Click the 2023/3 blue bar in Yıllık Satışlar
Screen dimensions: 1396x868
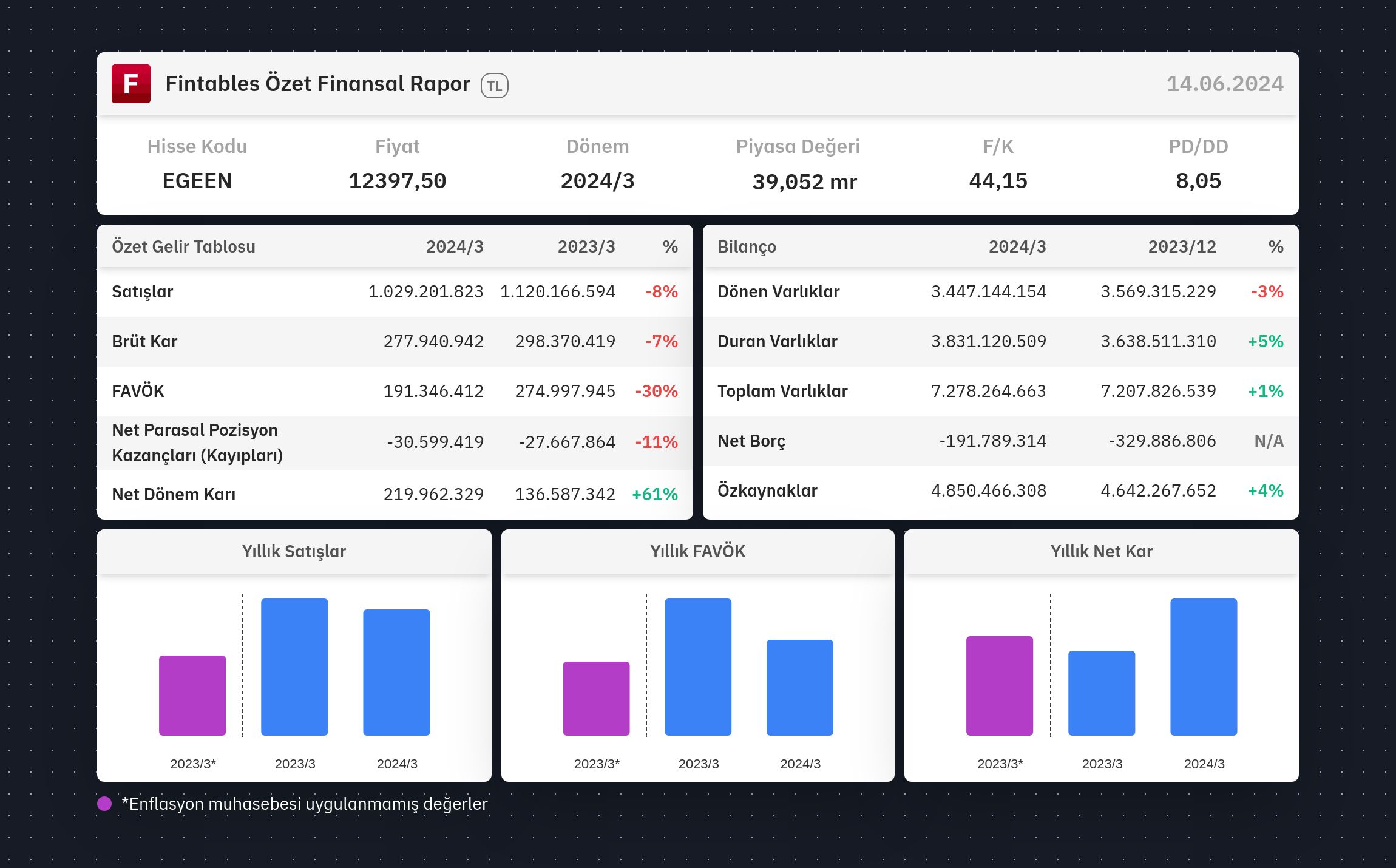[x=294, y=667]
